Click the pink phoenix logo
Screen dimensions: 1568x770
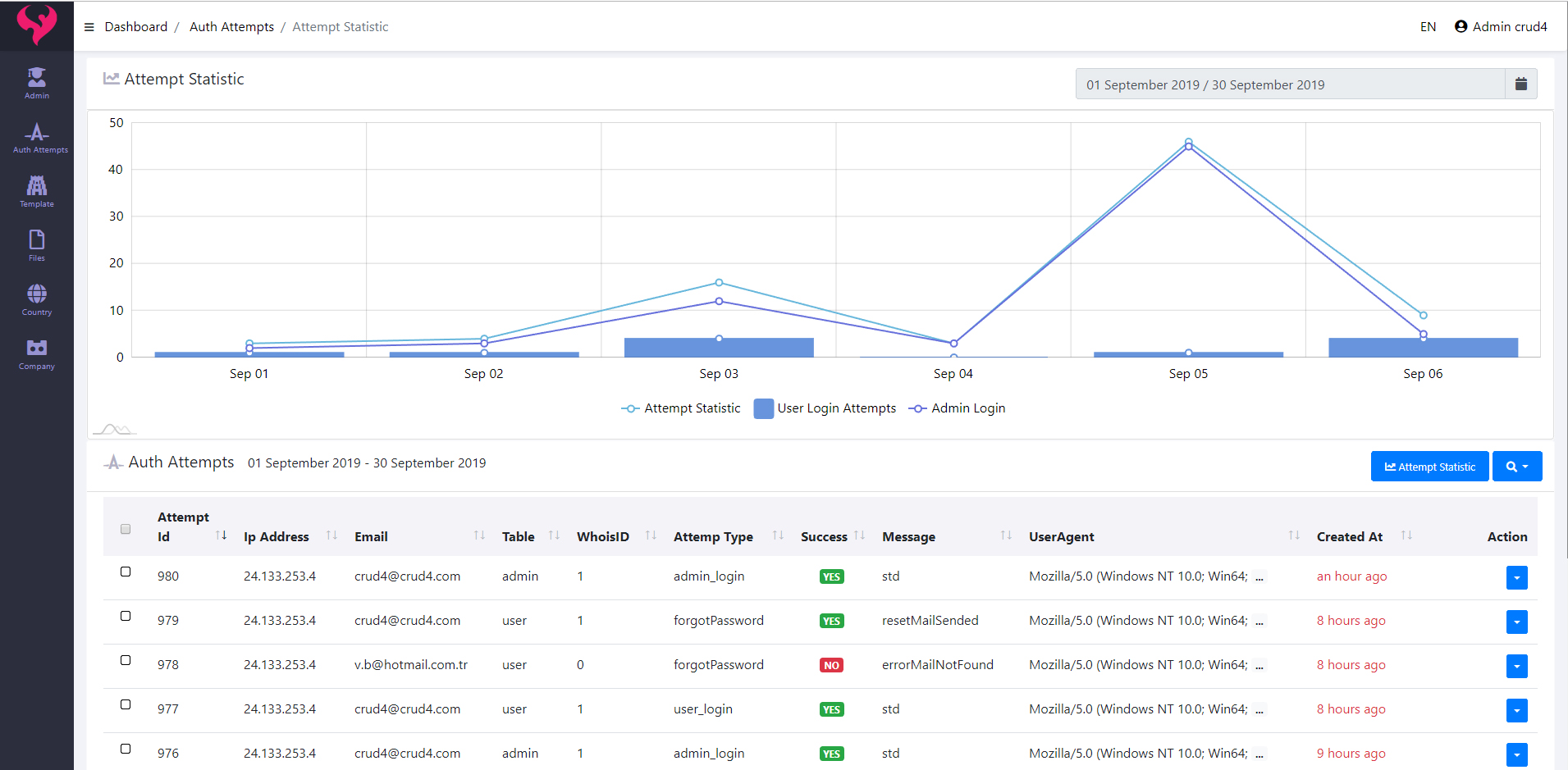point(37,25)
